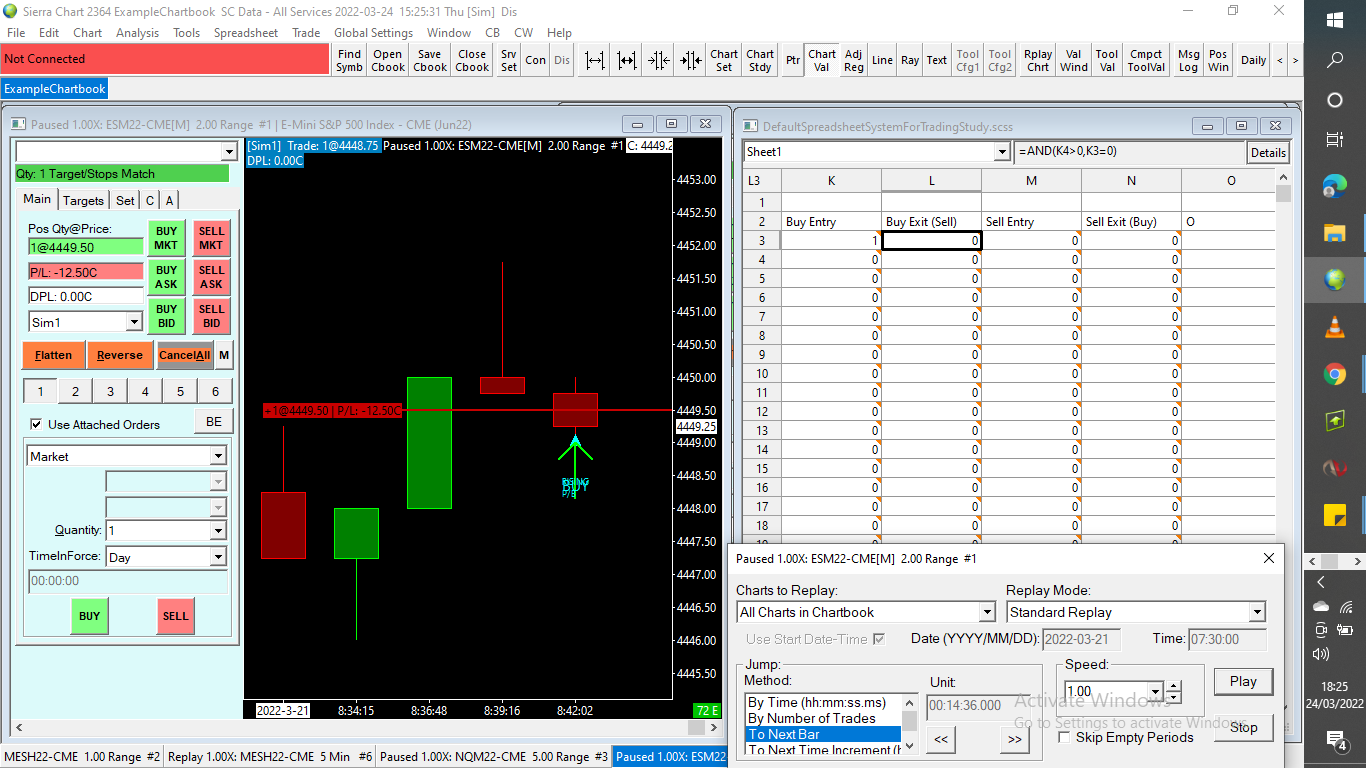Toggle the Chart Val tool
Image resolution: width=1366 pixels, height=768 pixels.
pos(822,60)
